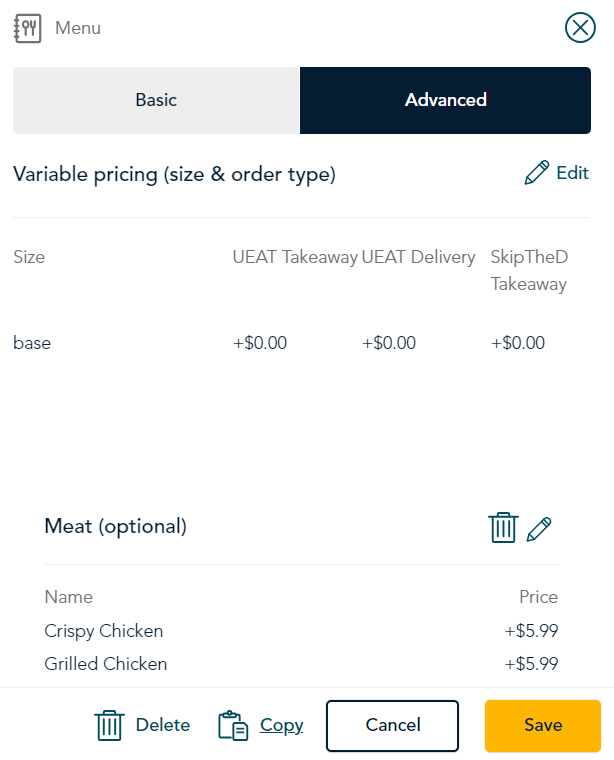
Task: Click the underlined Copy link
Action: point(282,726)
